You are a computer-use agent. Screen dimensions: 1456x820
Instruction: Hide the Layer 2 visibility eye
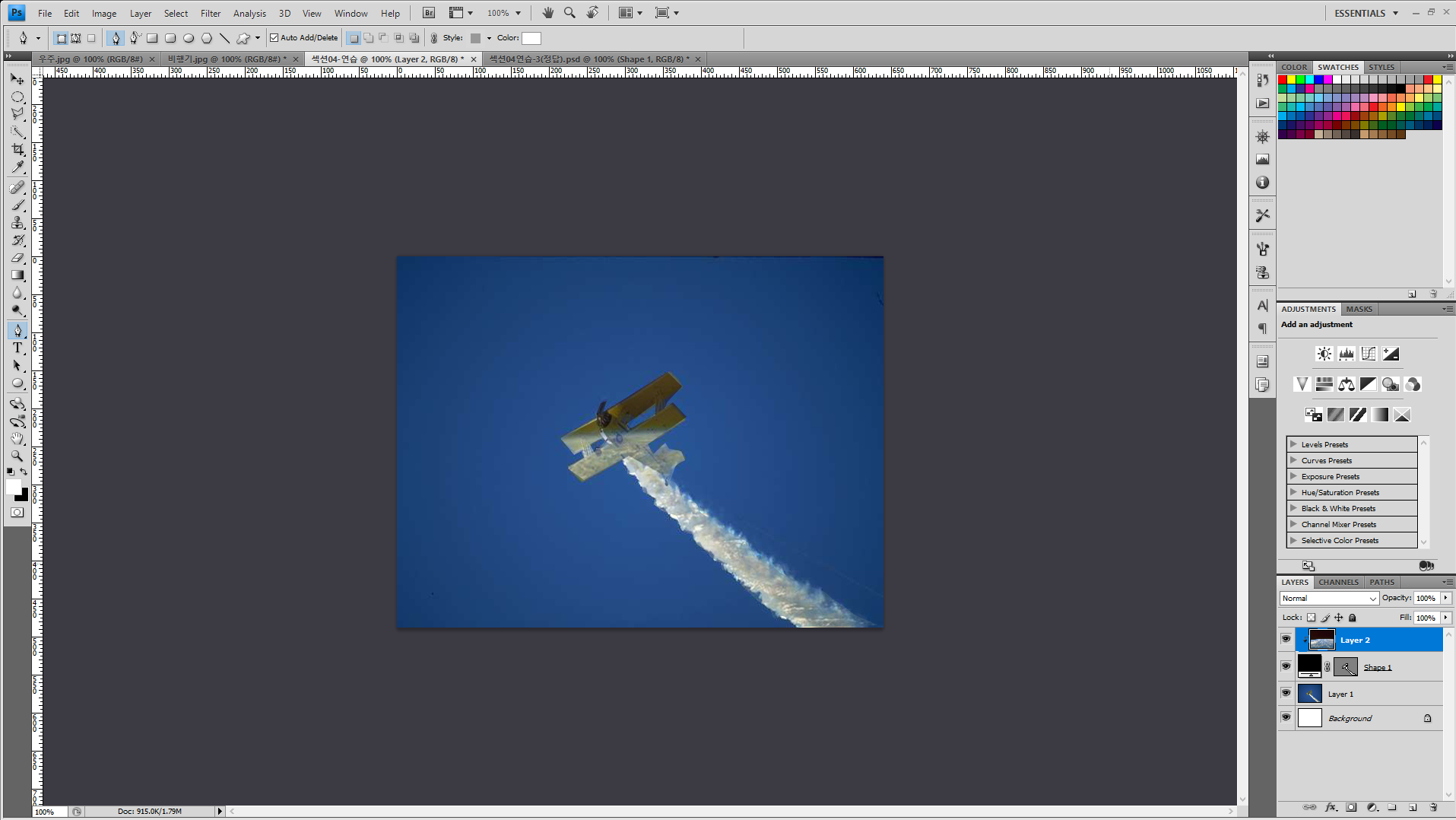click(x=1286, y=640)
